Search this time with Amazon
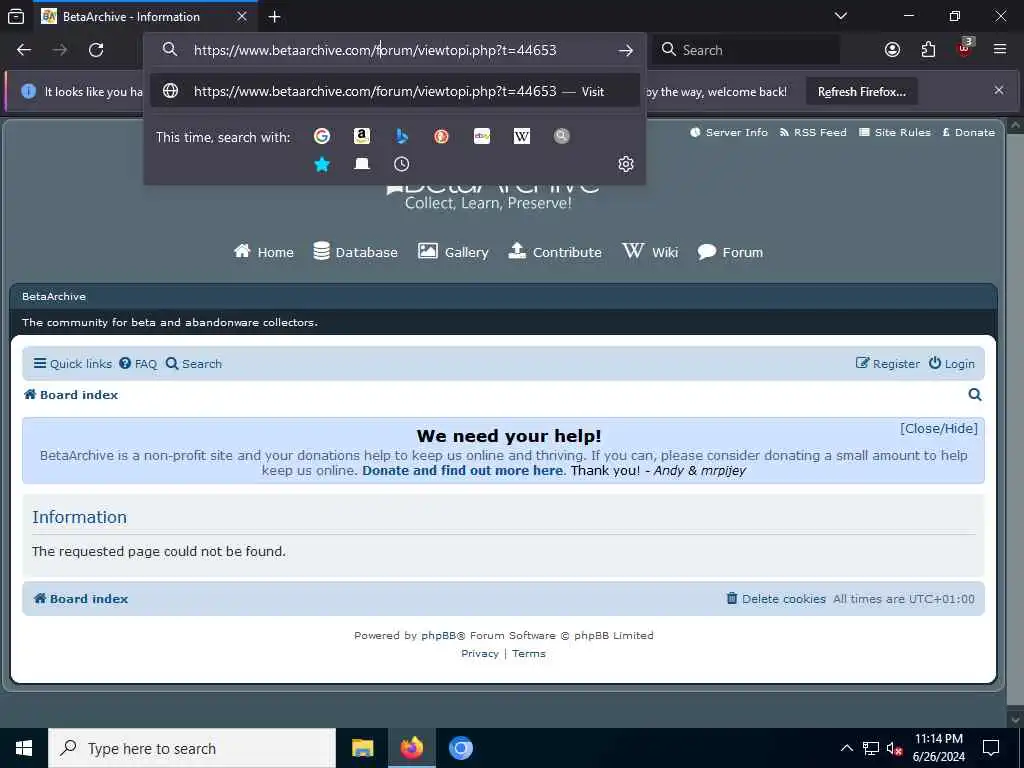 pyautogui.click(x=362, y=136)
